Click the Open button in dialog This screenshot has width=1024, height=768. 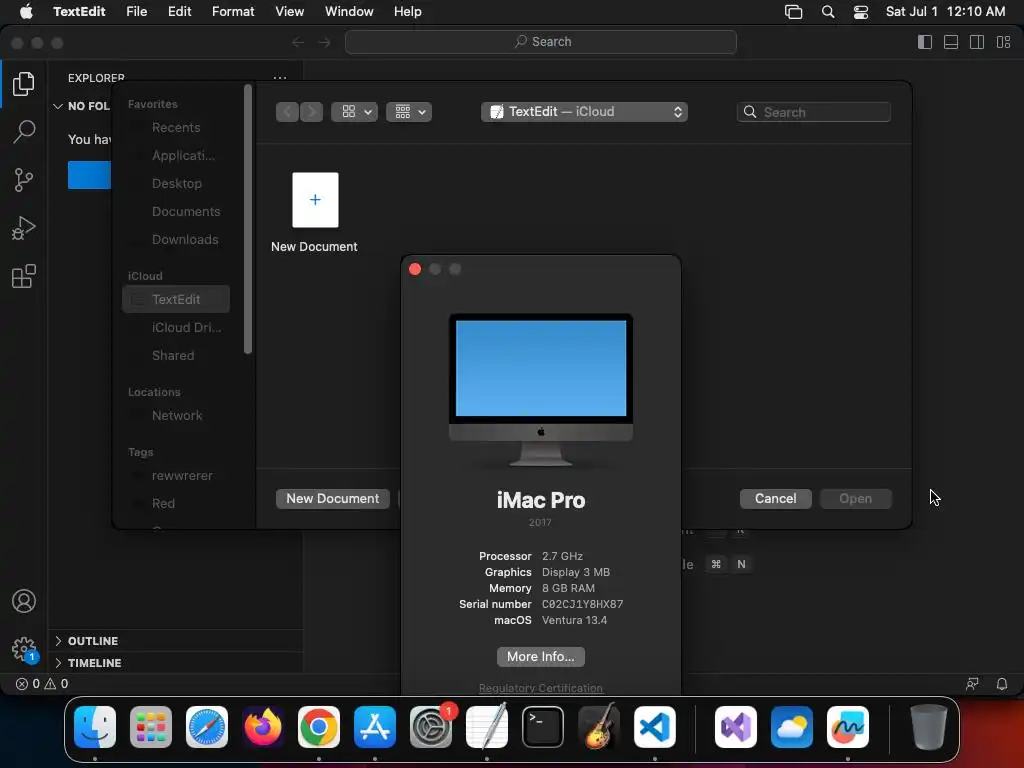[856, 498]
